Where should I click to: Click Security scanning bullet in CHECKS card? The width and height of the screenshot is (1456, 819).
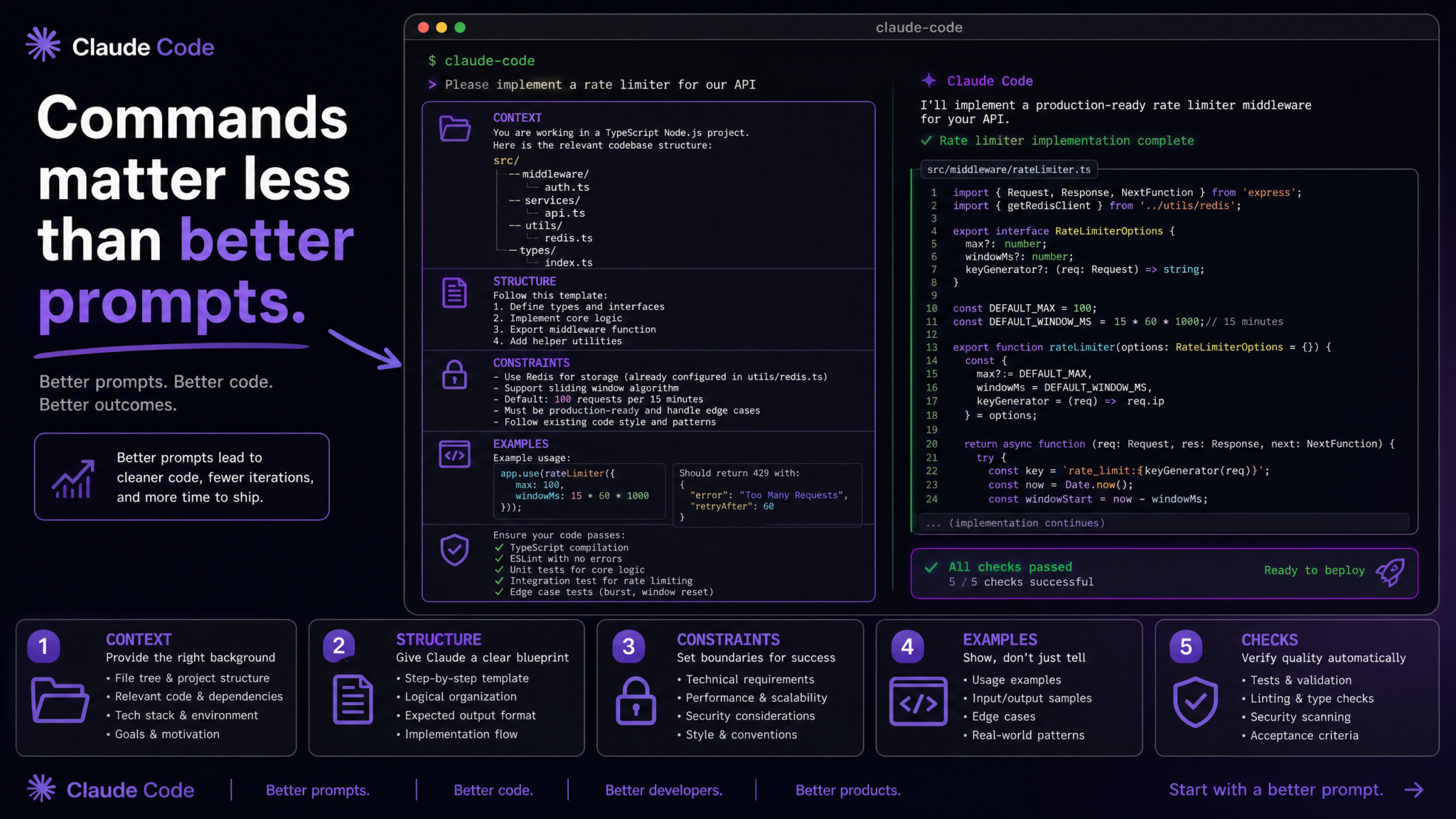click(x=1300, y=717)
